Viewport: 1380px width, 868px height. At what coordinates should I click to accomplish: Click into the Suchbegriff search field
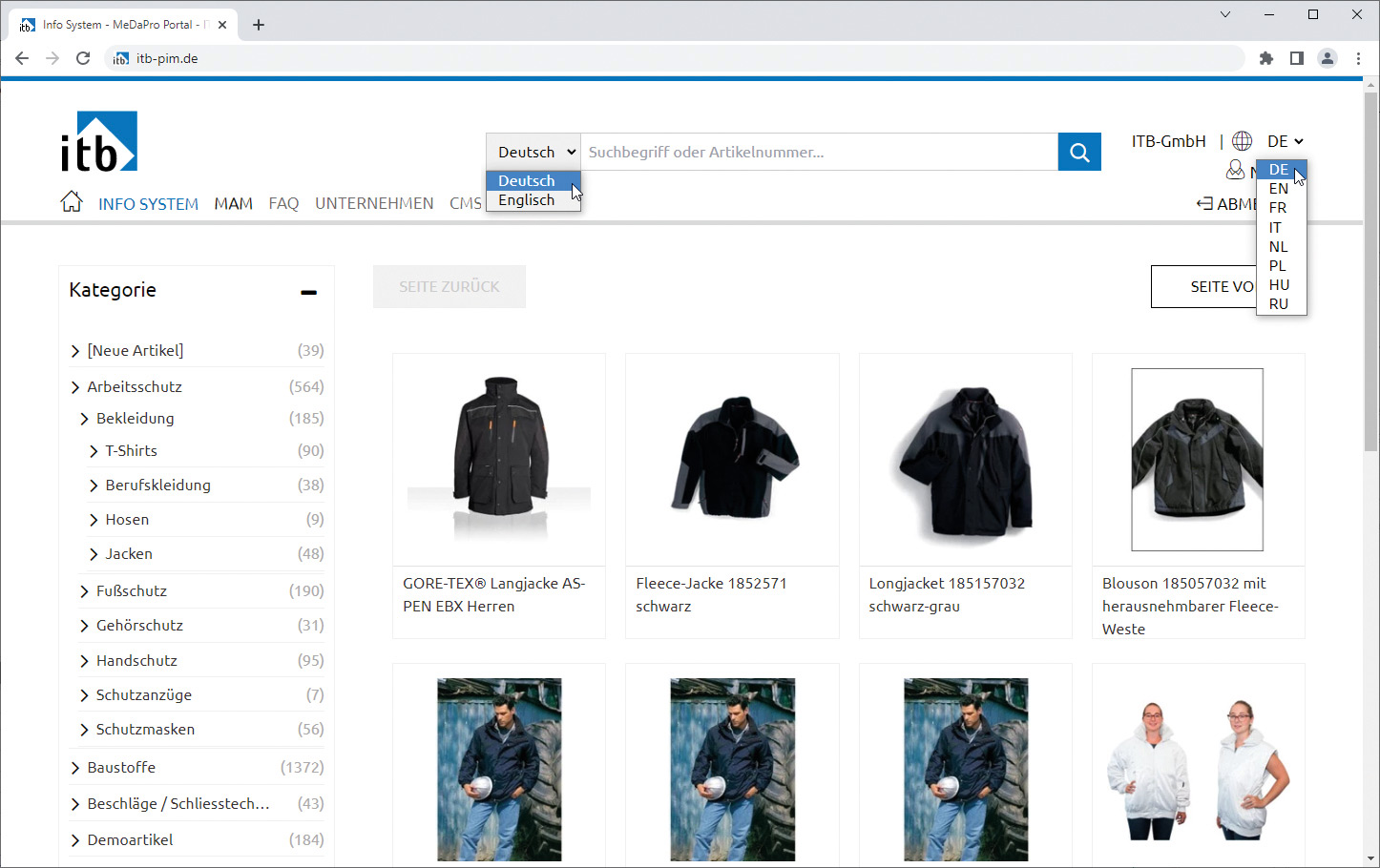point(818,152)
